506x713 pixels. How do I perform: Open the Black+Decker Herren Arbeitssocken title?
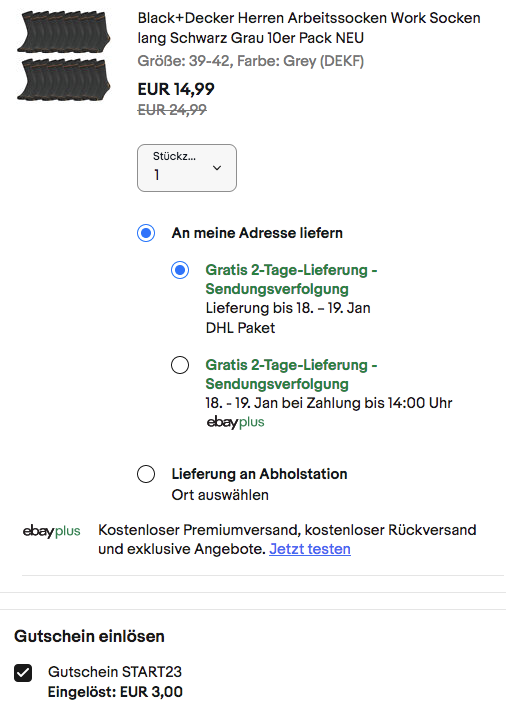coord(309,28)
